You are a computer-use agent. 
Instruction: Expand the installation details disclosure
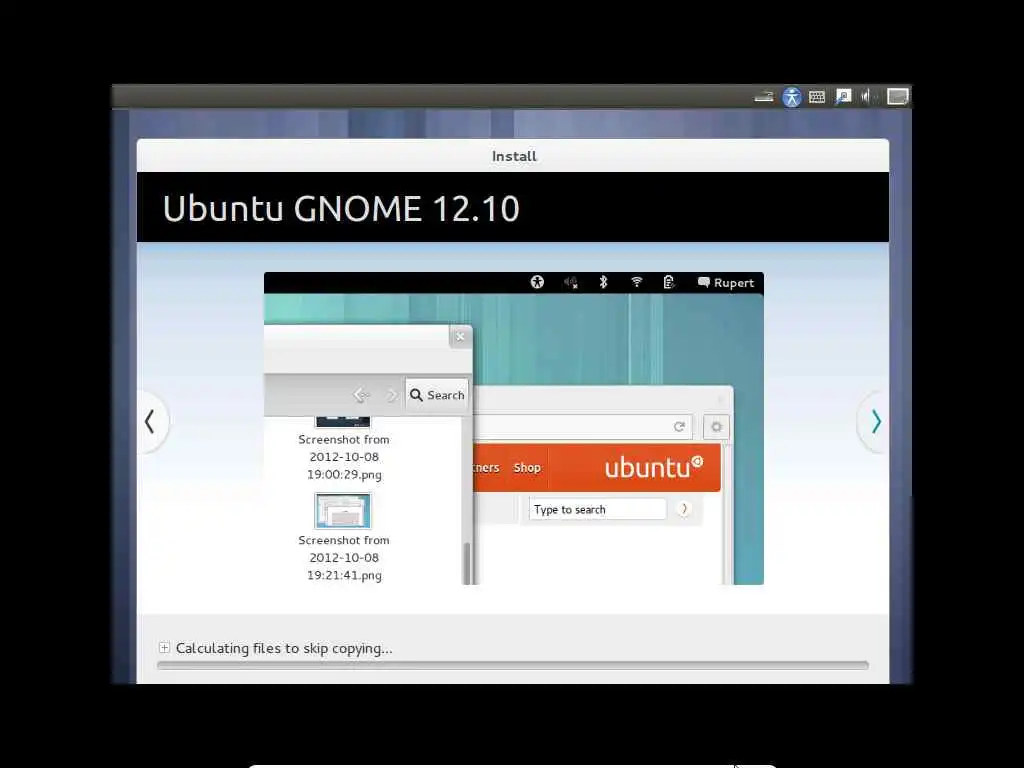tap(164, 648)
